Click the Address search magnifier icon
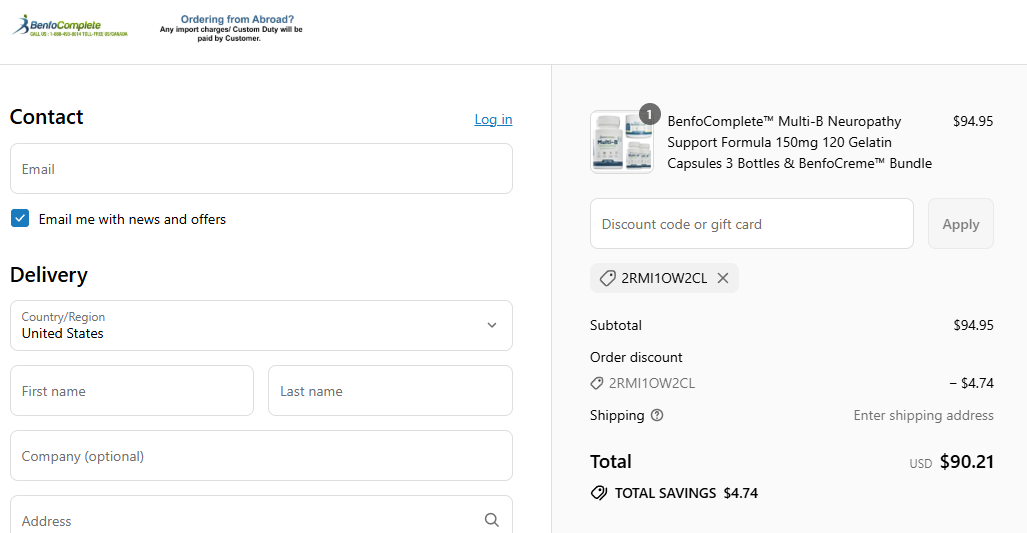 coord(492,520)
